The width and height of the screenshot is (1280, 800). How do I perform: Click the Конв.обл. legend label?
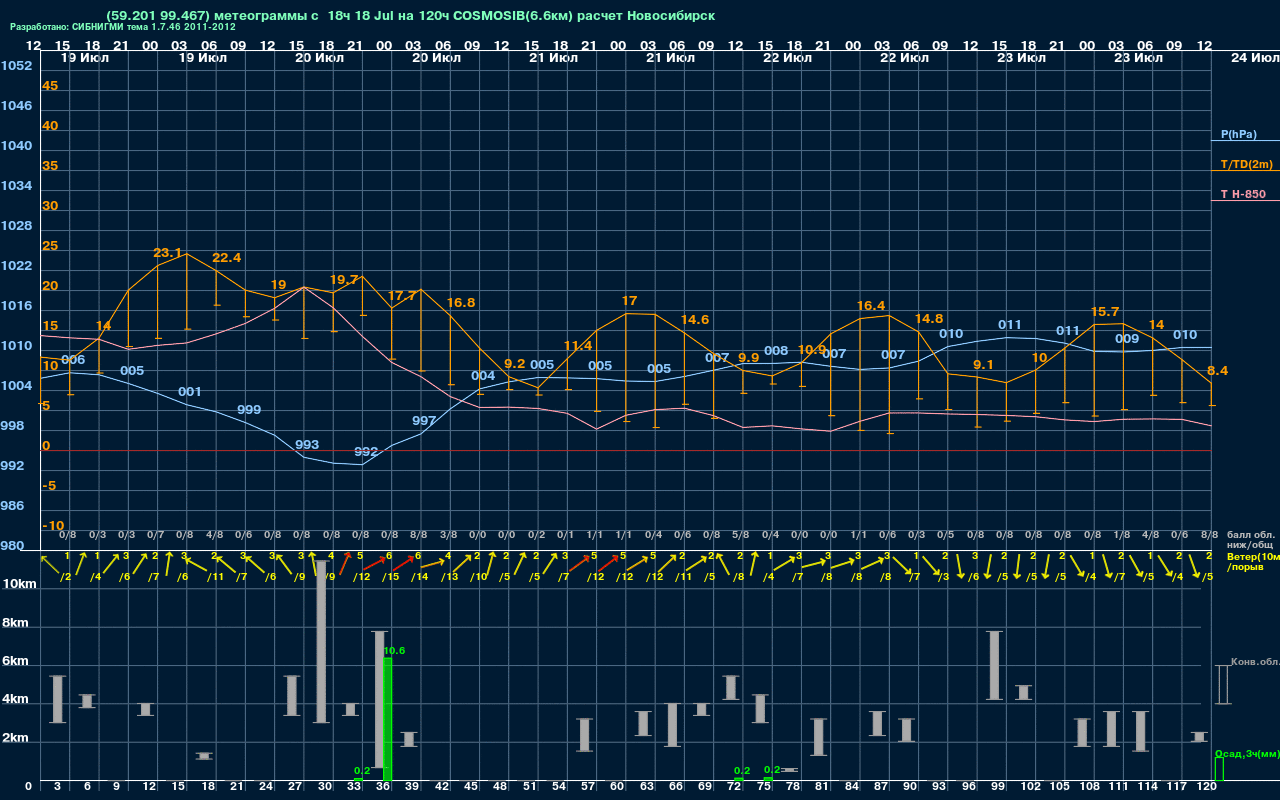tap(1255, 662)
